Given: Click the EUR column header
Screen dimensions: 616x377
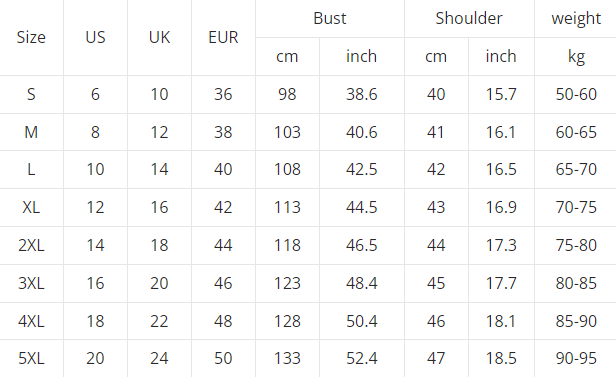Looking at the screenshot, I should (223, 37).
